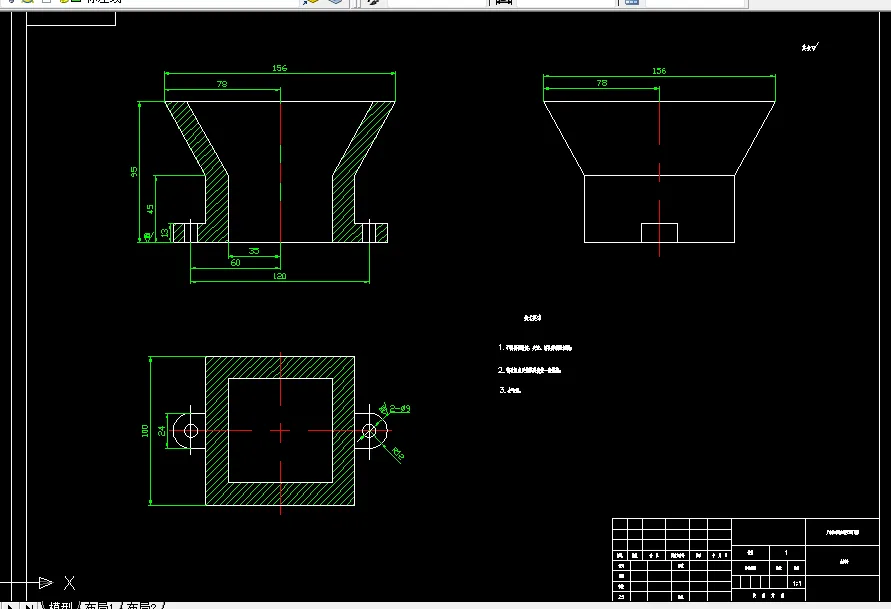Switch to the 模型 model tab
The width and height of the screenshot is (891, 609).
(x=60, y=606)
